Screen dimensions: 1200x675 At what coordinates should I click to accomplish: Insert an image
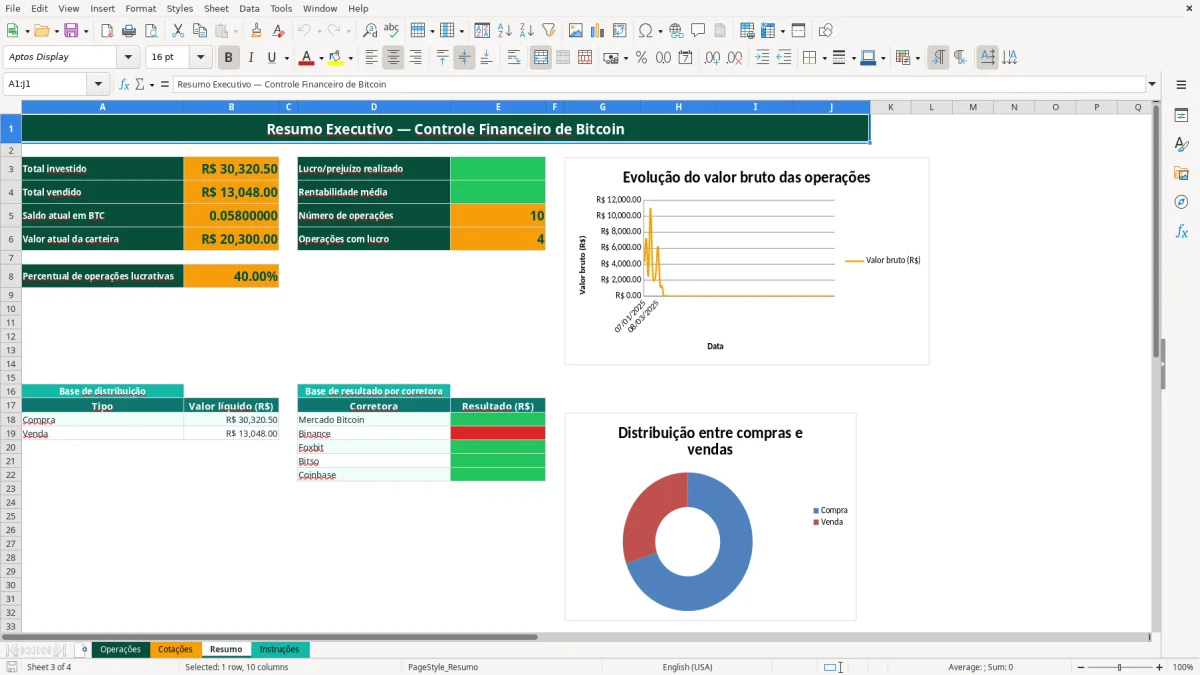coord(576,31)
